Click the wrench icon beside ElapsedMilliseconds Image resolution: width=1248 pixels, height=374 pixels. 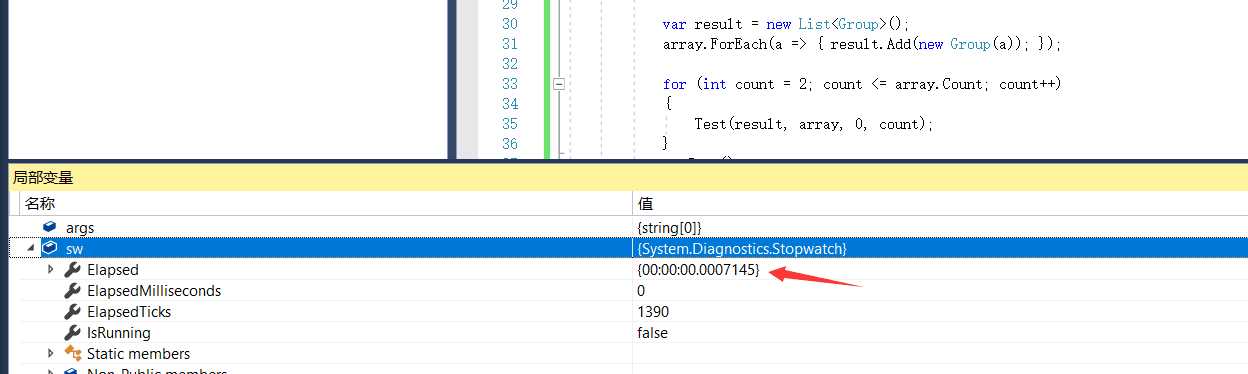(73, 291)
